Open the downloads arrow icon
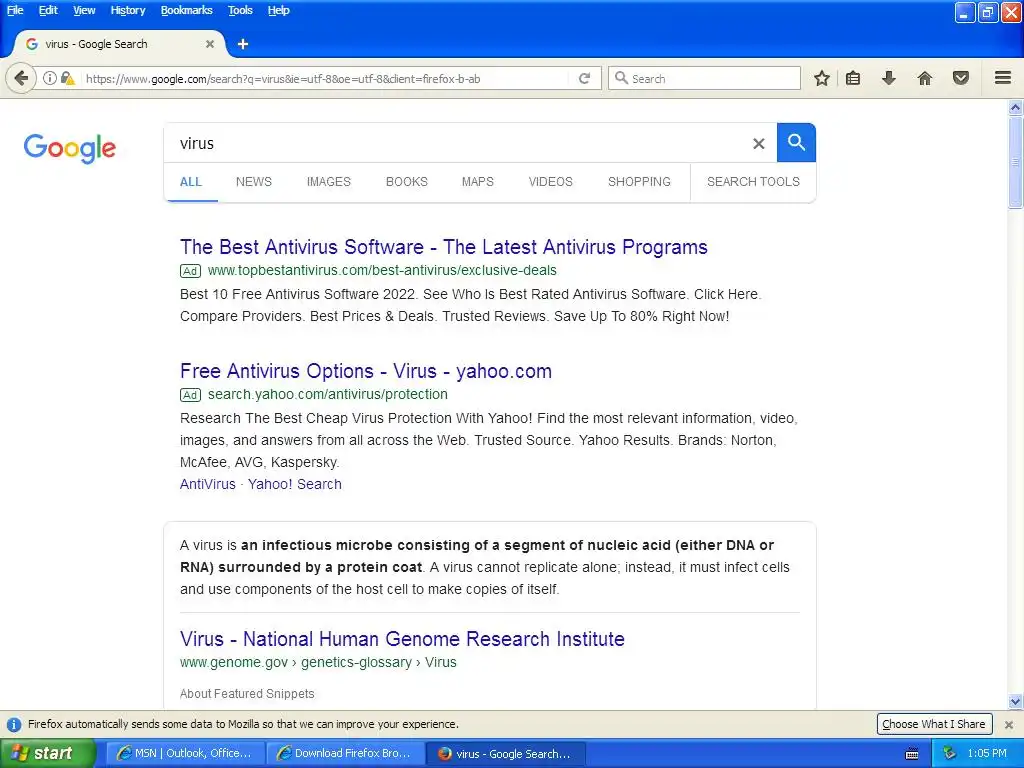1024x768 pixels. point(888,78)
